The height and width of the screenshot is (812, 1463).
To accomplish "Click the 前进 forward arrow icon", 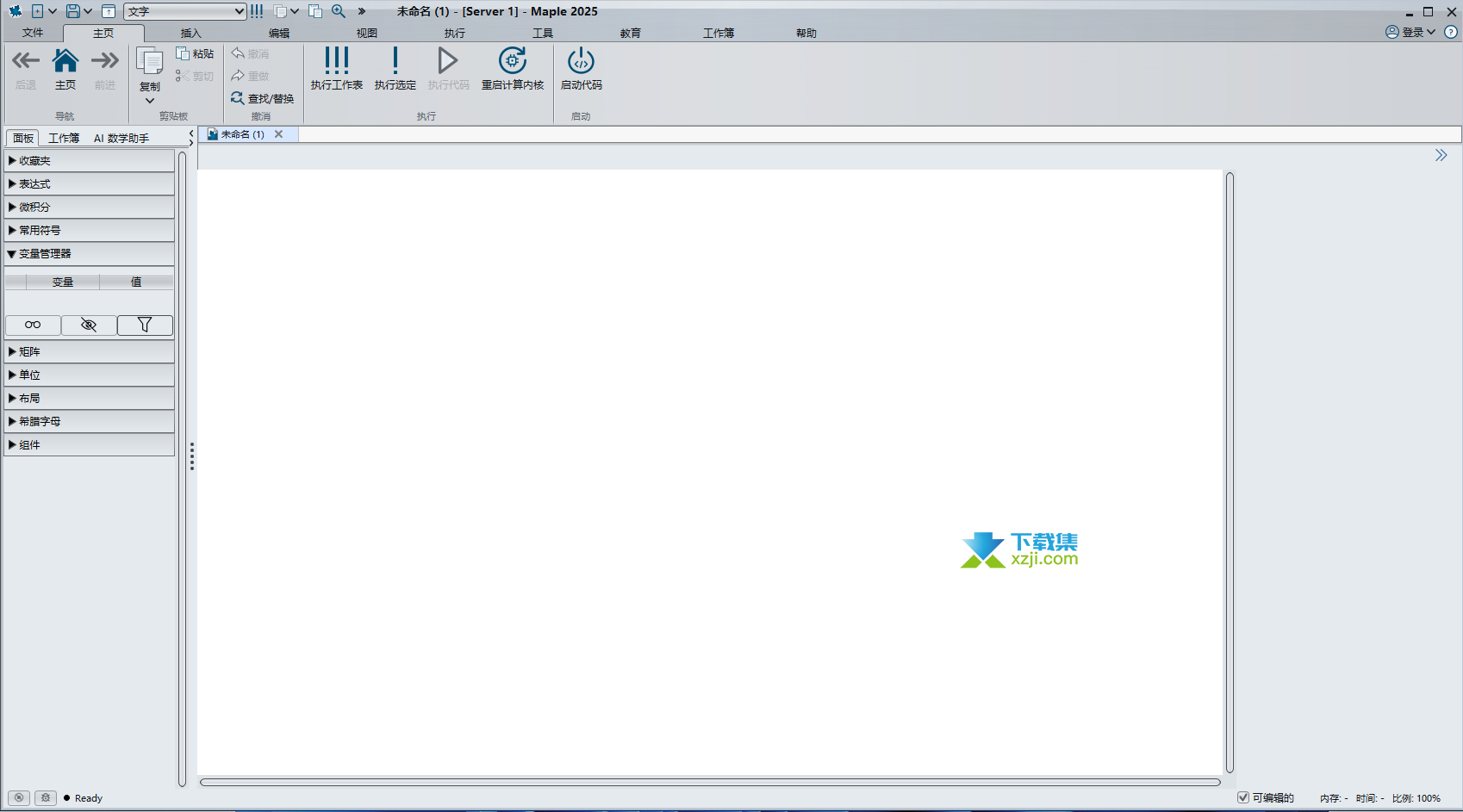I will click(105, 60).
